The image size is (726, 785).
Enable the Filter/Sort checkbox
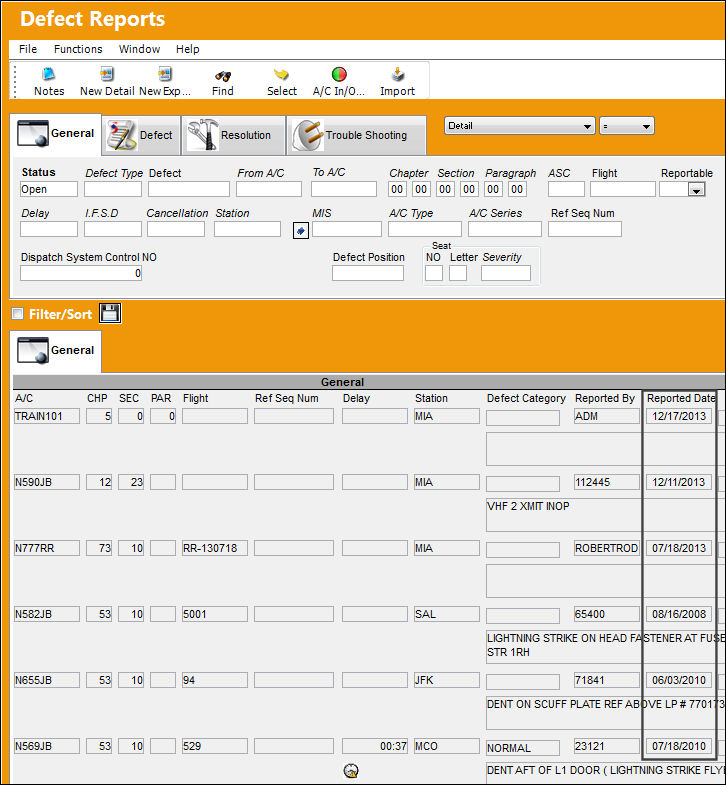(18, 314)
